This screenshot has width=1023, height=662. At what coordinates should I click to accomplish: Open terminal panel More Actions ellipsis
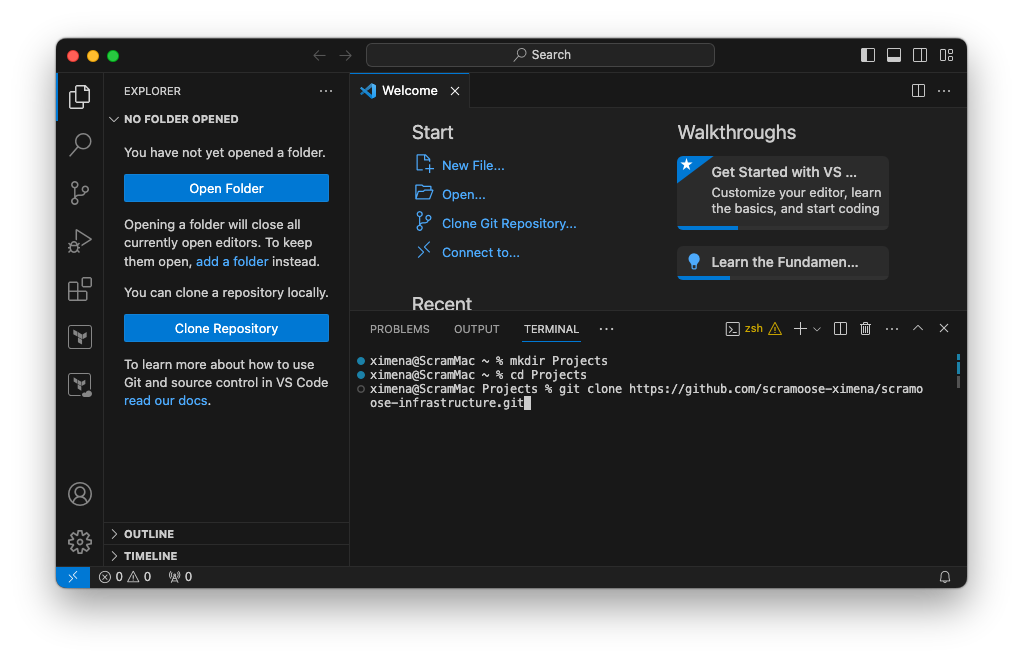tap(891, 329)
